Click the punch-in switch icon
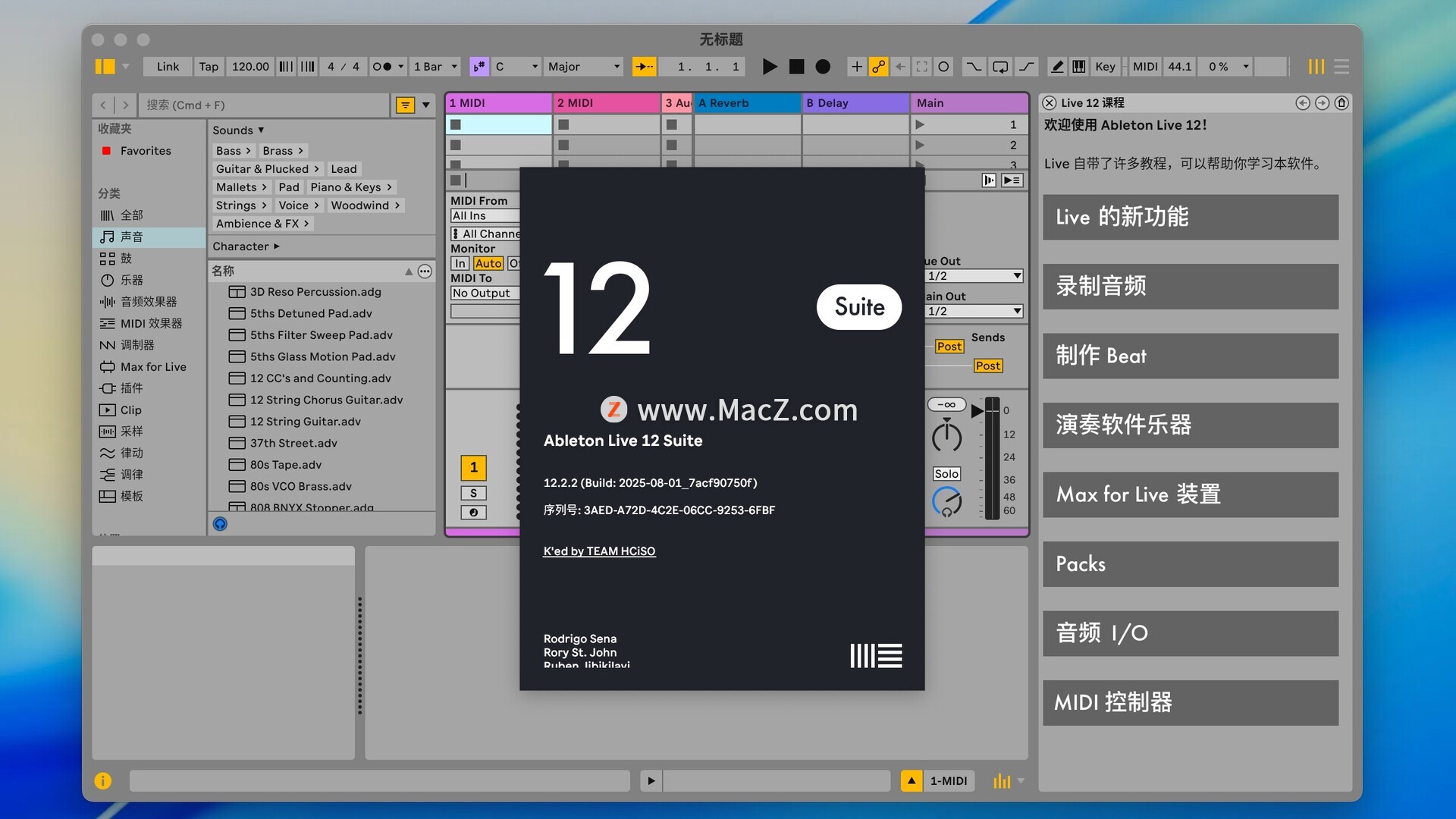 (973, 67)
